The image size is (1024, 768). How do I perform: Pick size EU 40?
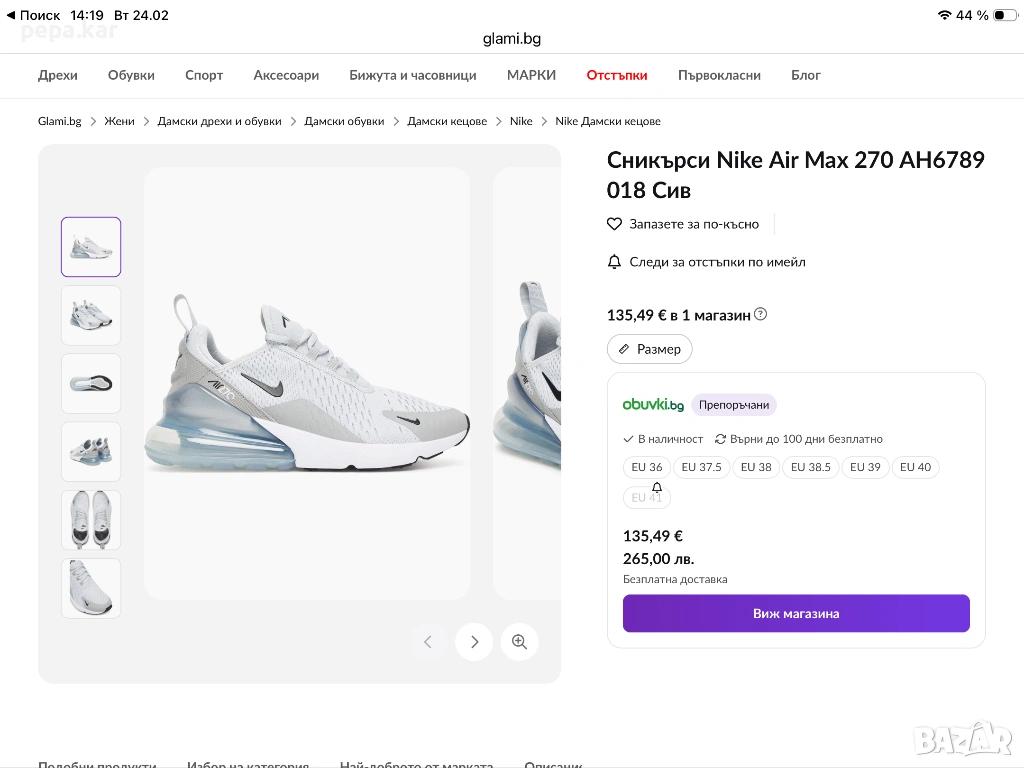pyautogui.click(x=915, y=467)
